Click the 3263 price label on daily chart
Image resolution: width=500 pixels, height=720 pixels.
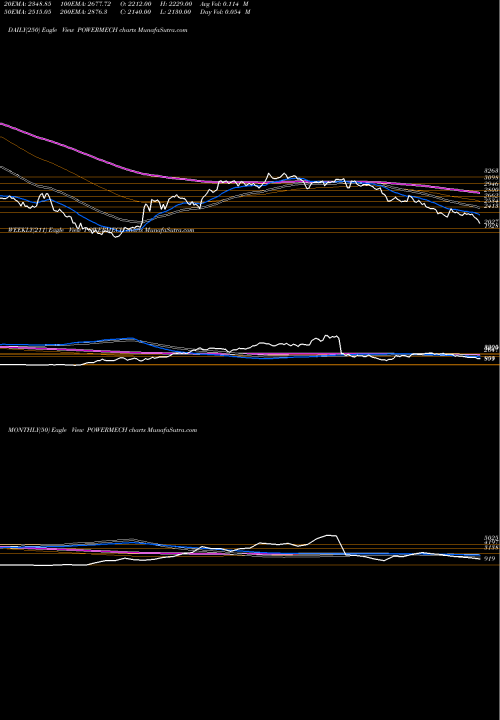(491, 170)
